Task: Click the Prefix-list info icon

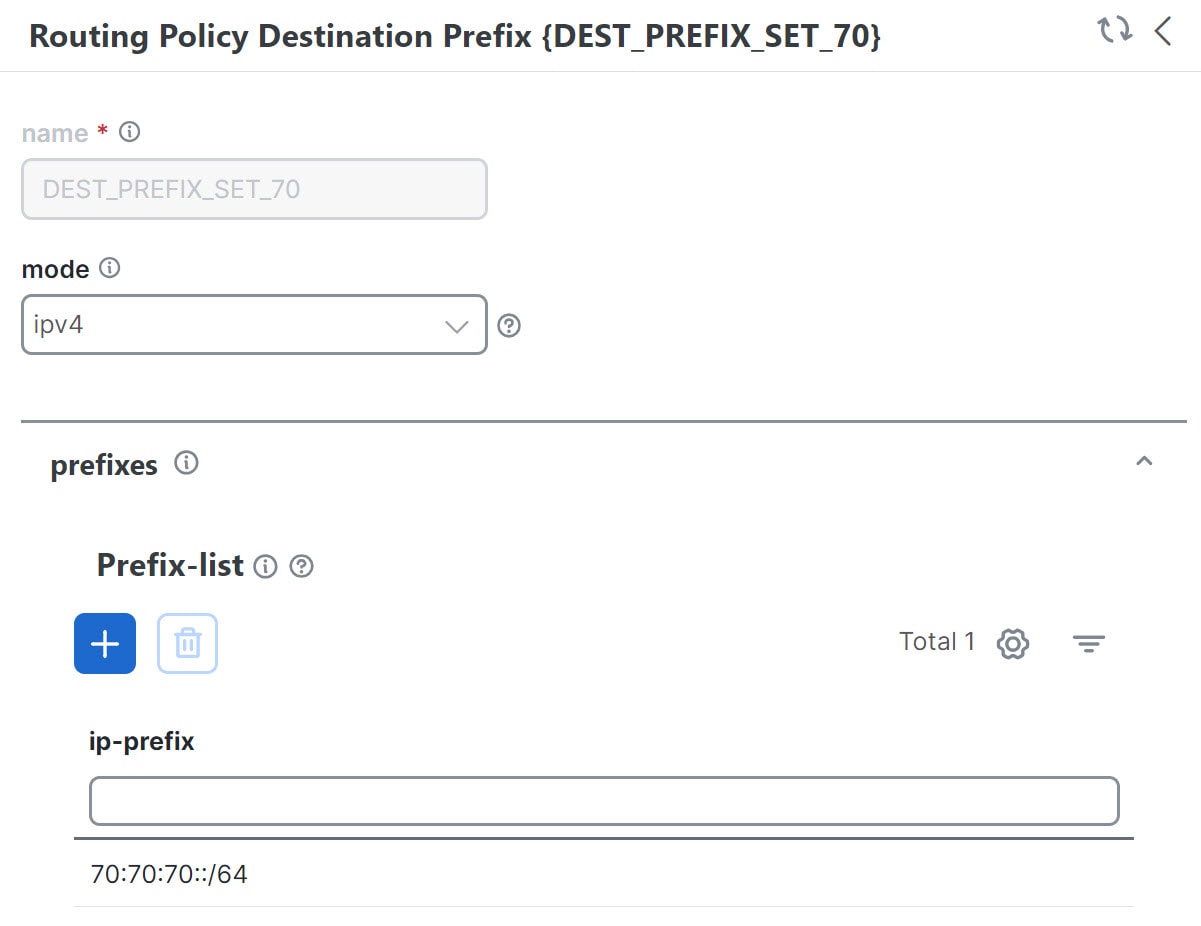Action: (265, 566)
